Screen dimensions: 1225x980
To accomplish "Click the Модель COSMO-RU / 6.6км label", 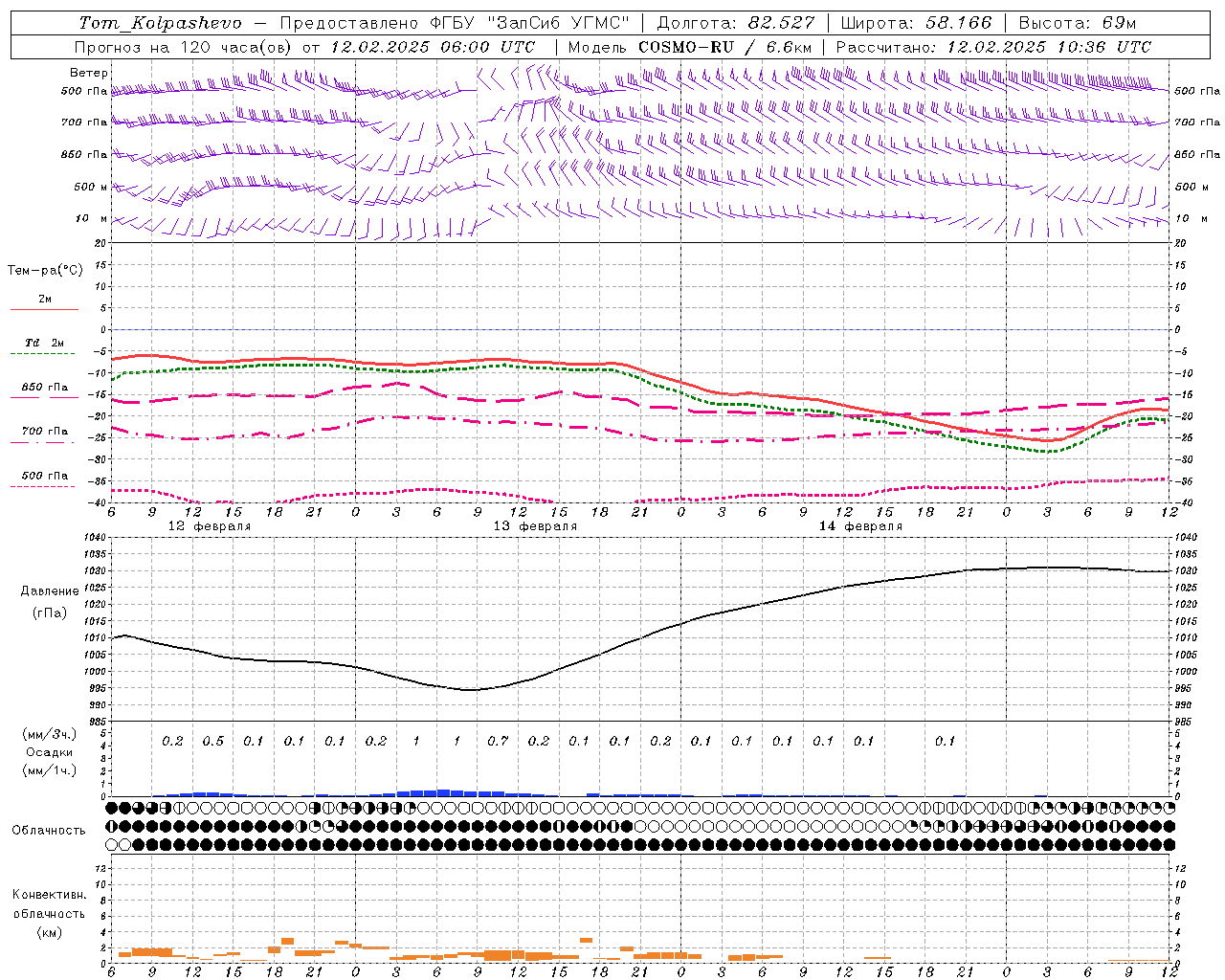I will click(690, 47).
